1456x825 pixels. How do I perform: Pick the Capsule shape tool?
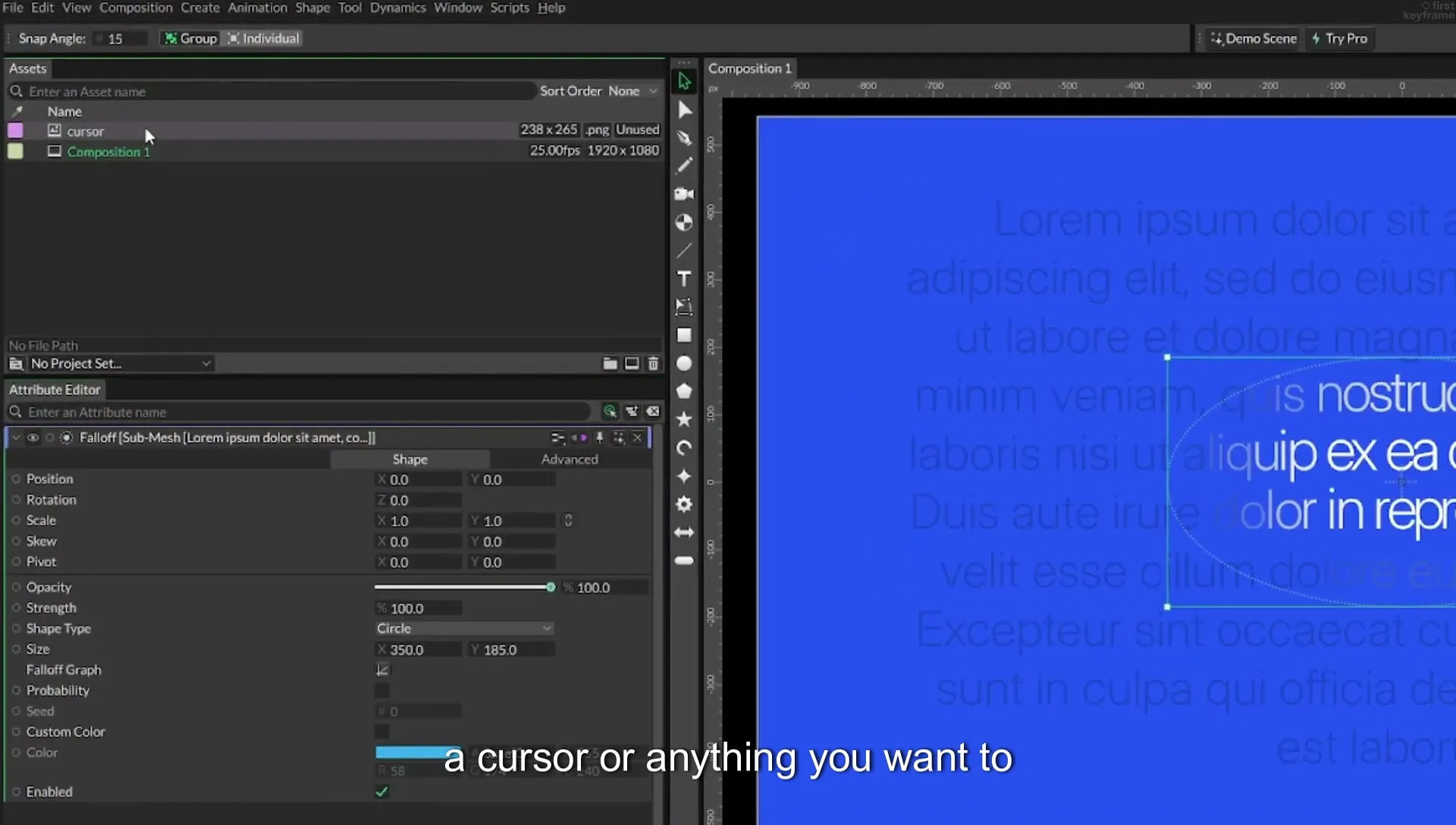[x=684, y=560]
